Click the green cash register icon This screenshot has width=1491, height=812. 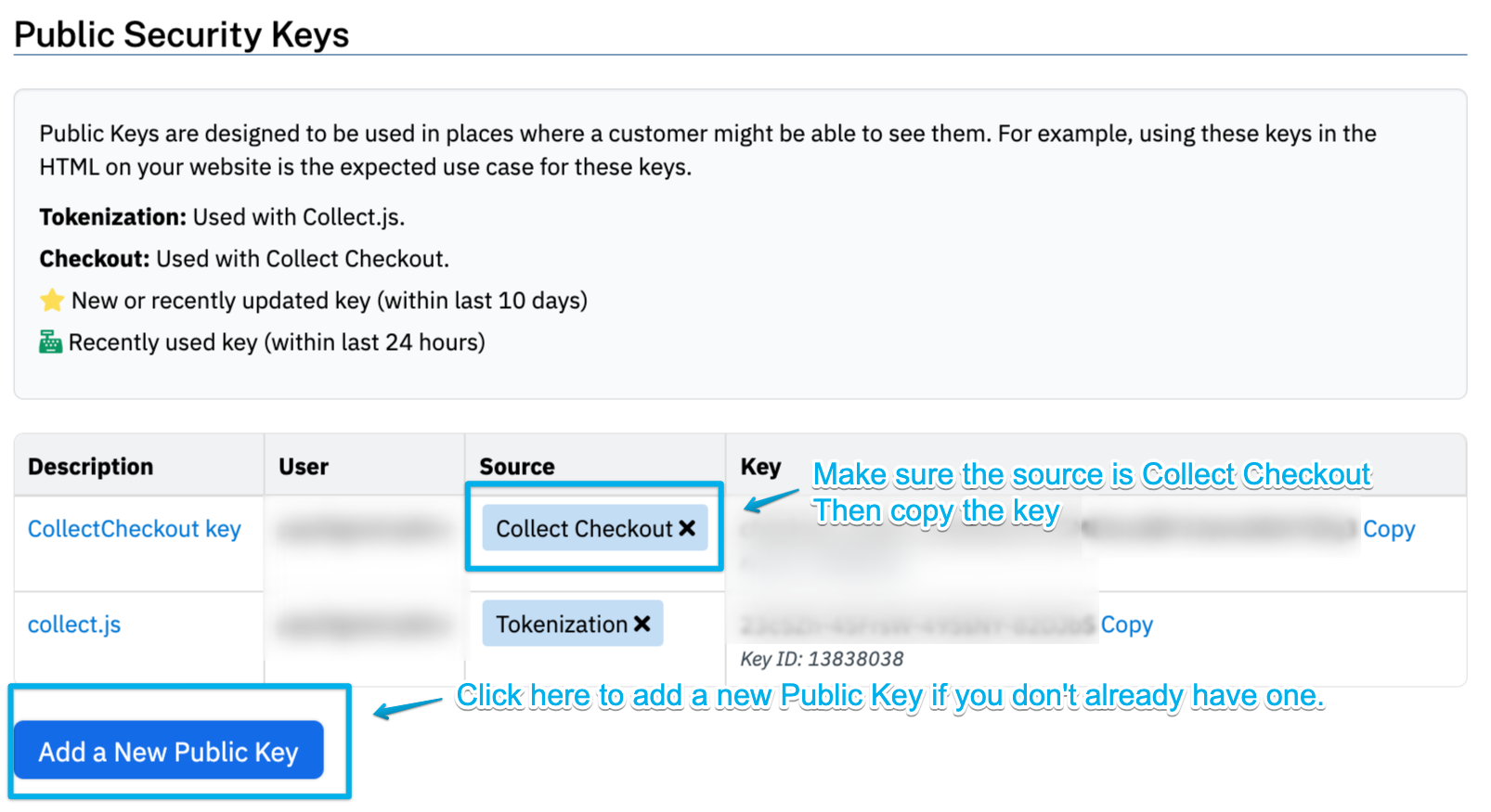tap(50, 342)
